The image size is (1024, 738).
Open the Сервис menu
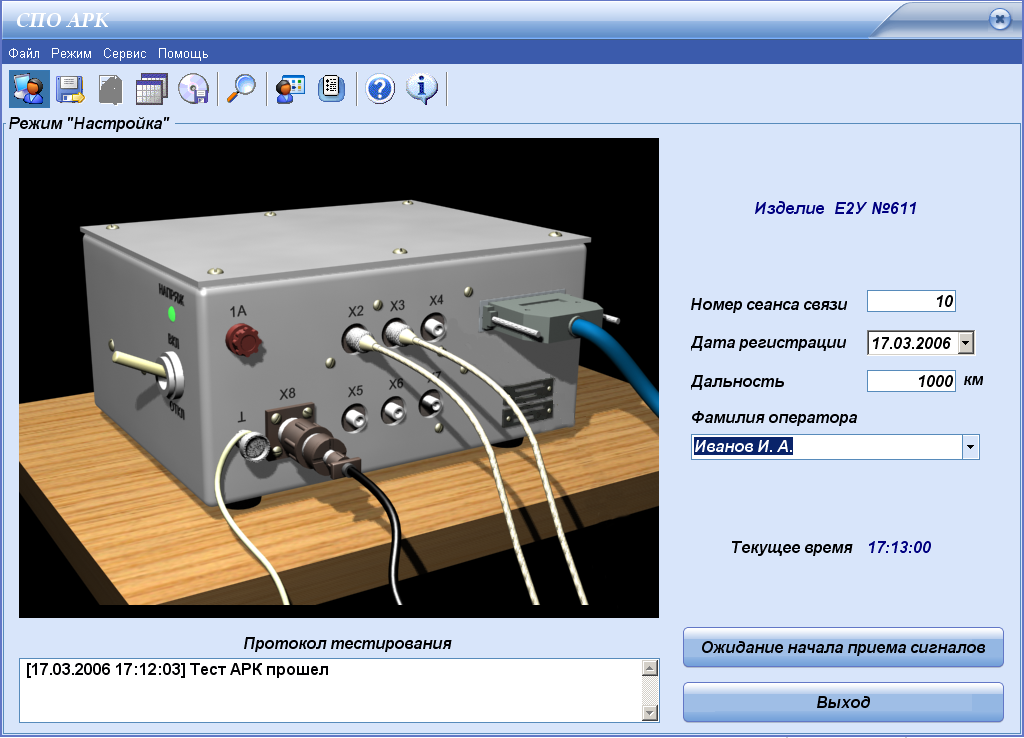[124, 53]
